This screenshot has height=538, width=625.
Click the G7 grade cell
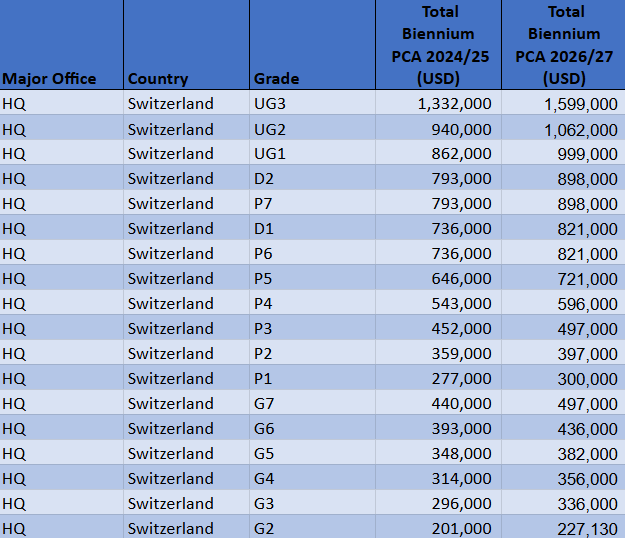pyautogui.click(x=264, y=404)
